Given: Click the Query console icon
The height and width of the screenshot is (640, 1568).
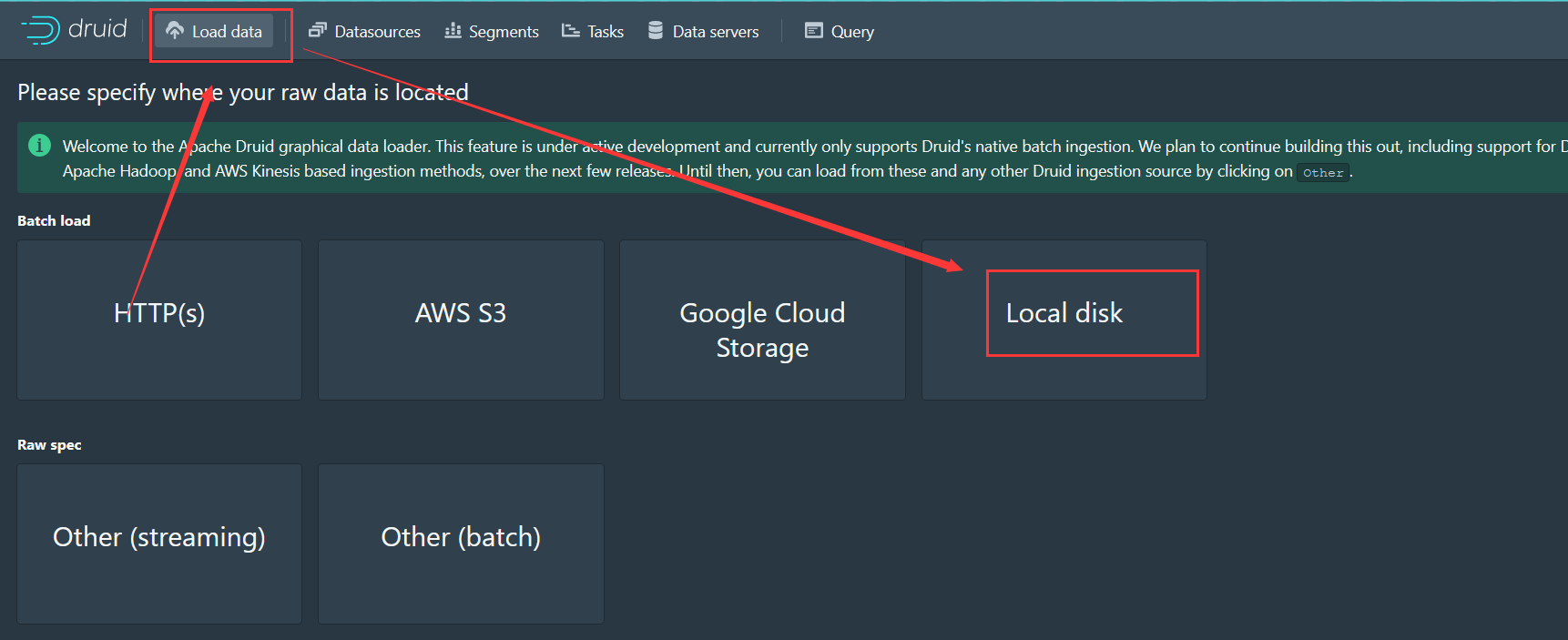Looking at the screenshot, I should 813,31.
